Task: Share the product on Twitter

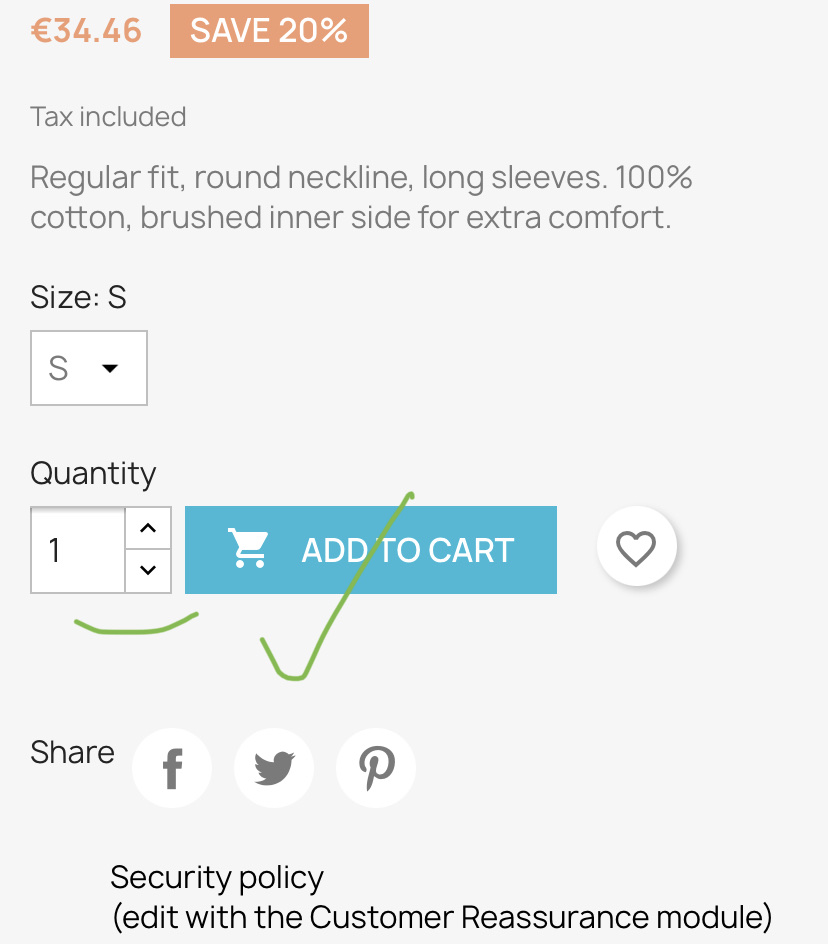Action: click(x=273, y=767)
